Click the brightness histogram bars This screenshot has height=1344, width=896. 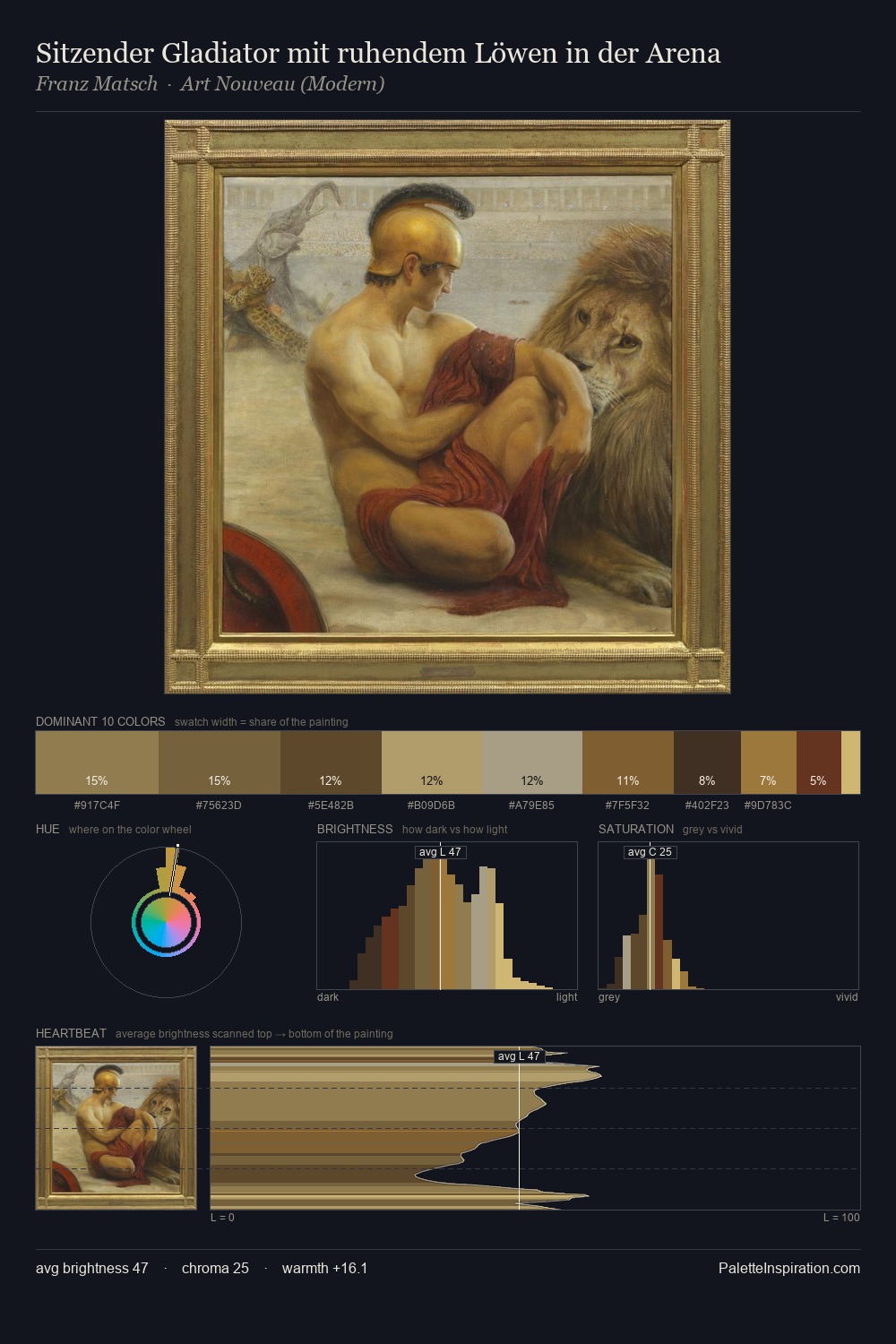[447, 916]
